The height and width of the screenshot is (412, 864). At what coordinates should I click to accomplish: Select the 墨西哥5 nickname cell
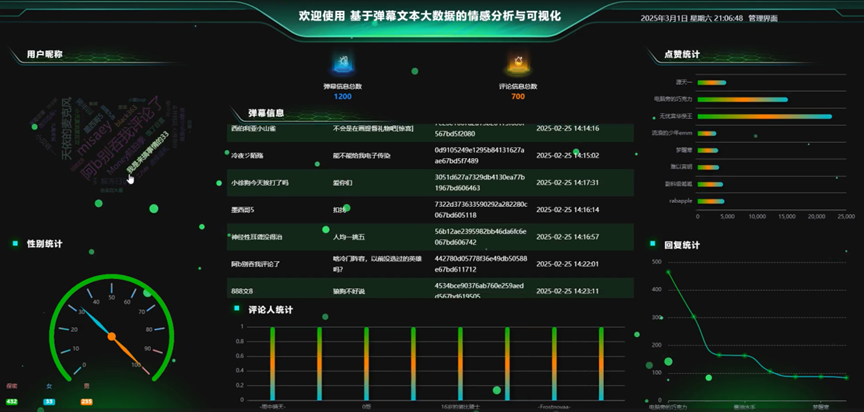click(x=243, y=210)
